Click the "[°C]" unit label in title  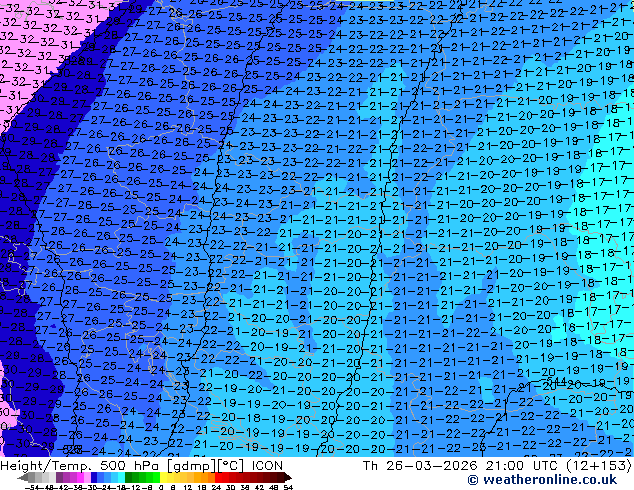coord(230,466)
